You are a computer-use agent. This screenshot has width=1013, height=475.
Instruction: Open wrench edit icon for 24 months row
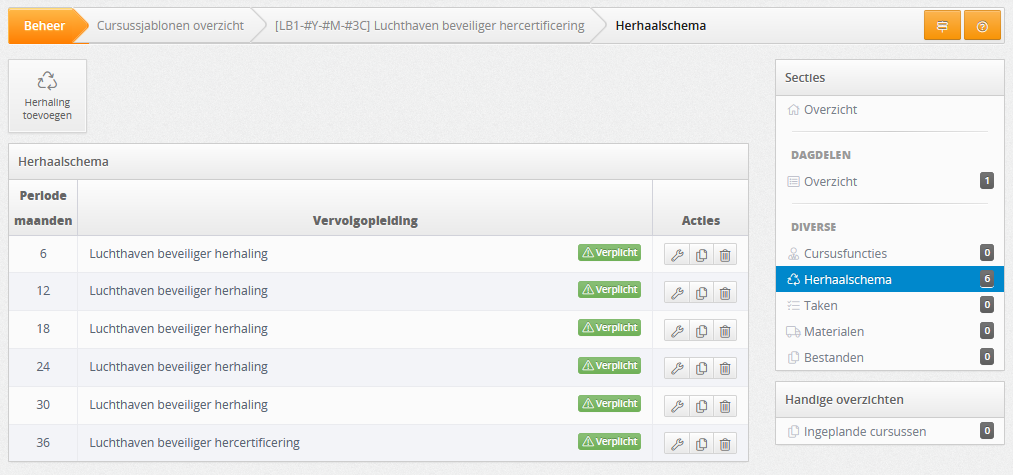676,368
